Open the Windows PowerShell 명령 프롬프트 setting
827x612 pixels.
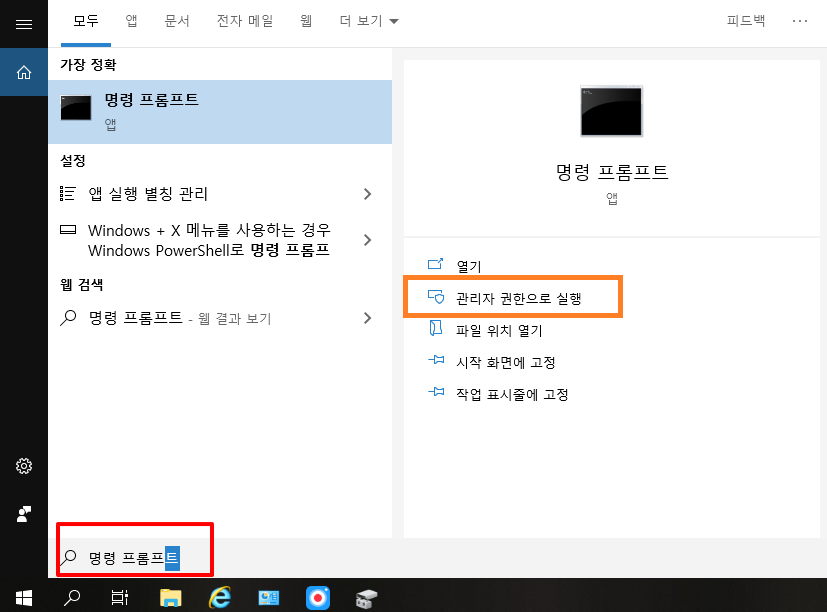220,240
